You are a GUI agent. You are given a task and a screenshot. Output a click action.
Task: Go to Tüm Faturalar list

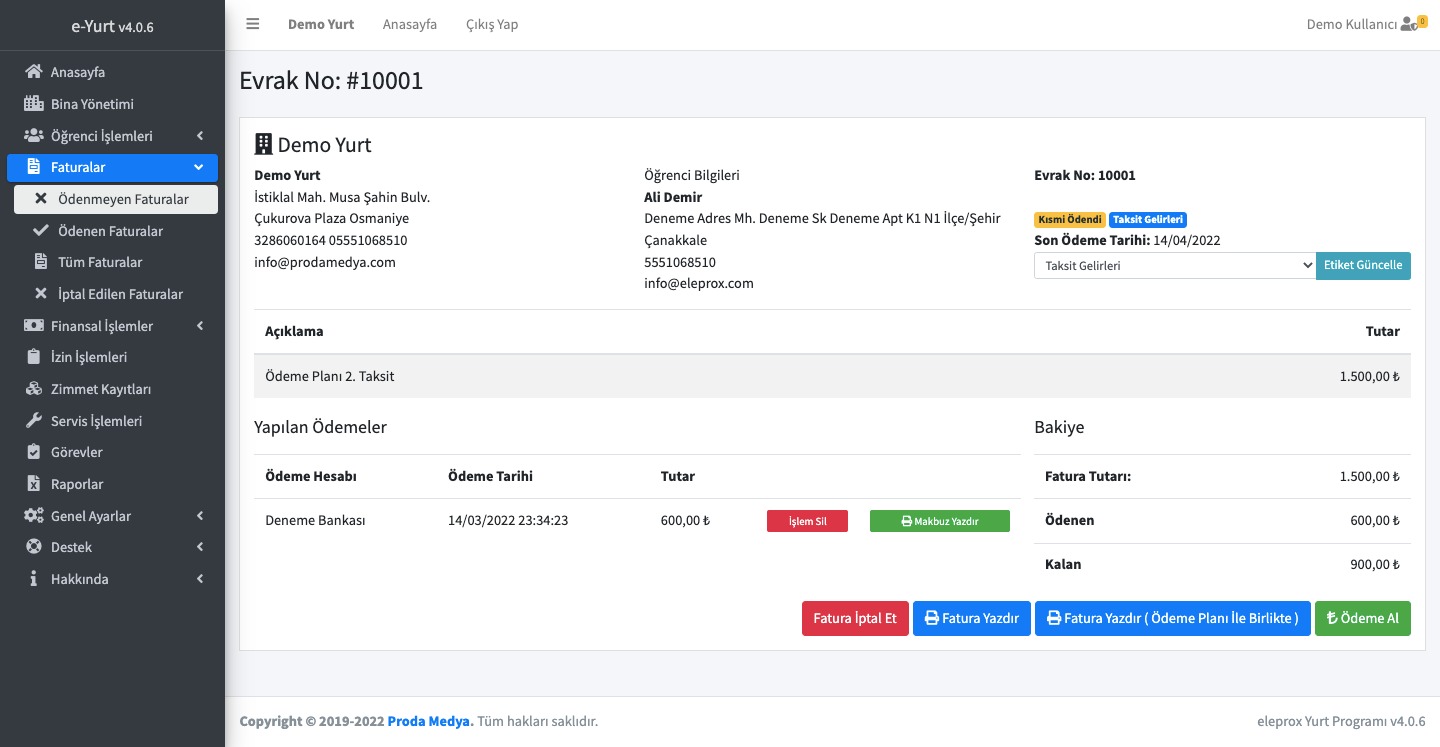[x=100, y=262]
